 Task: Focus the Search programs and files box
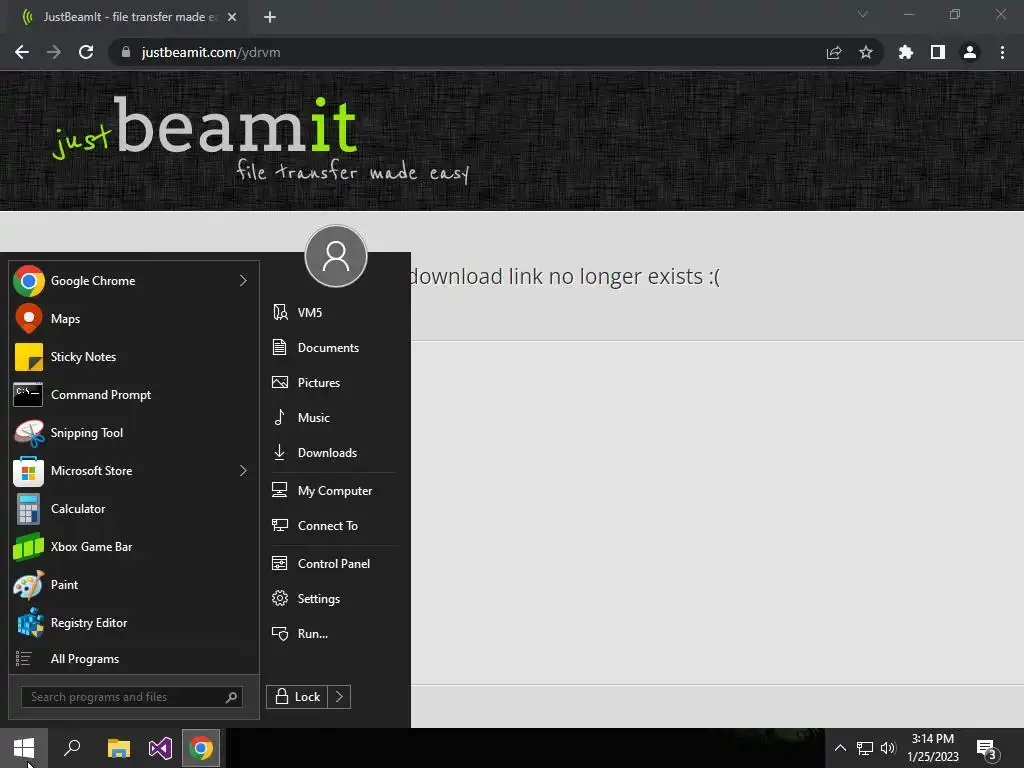pyautogui.click(x=132, y=697)
